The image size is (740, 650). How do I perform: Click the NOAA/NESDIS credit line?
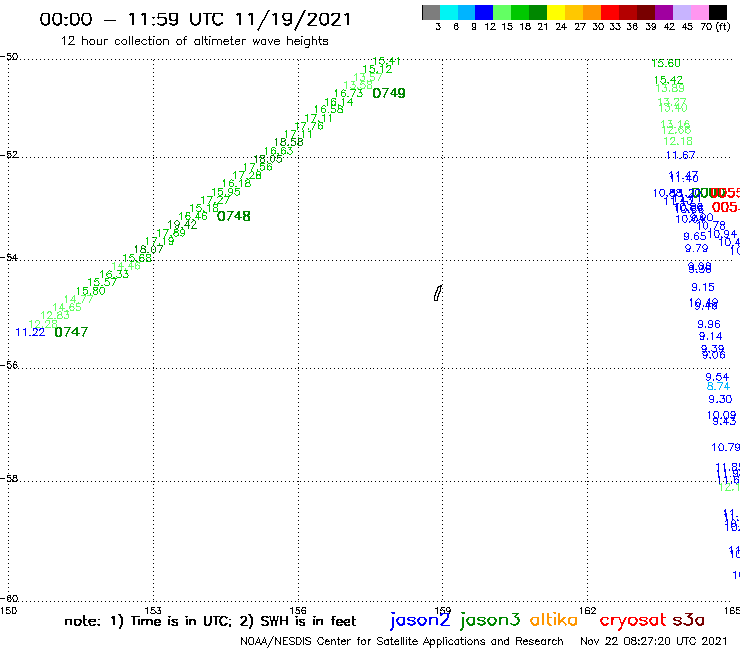pos(402,641)
